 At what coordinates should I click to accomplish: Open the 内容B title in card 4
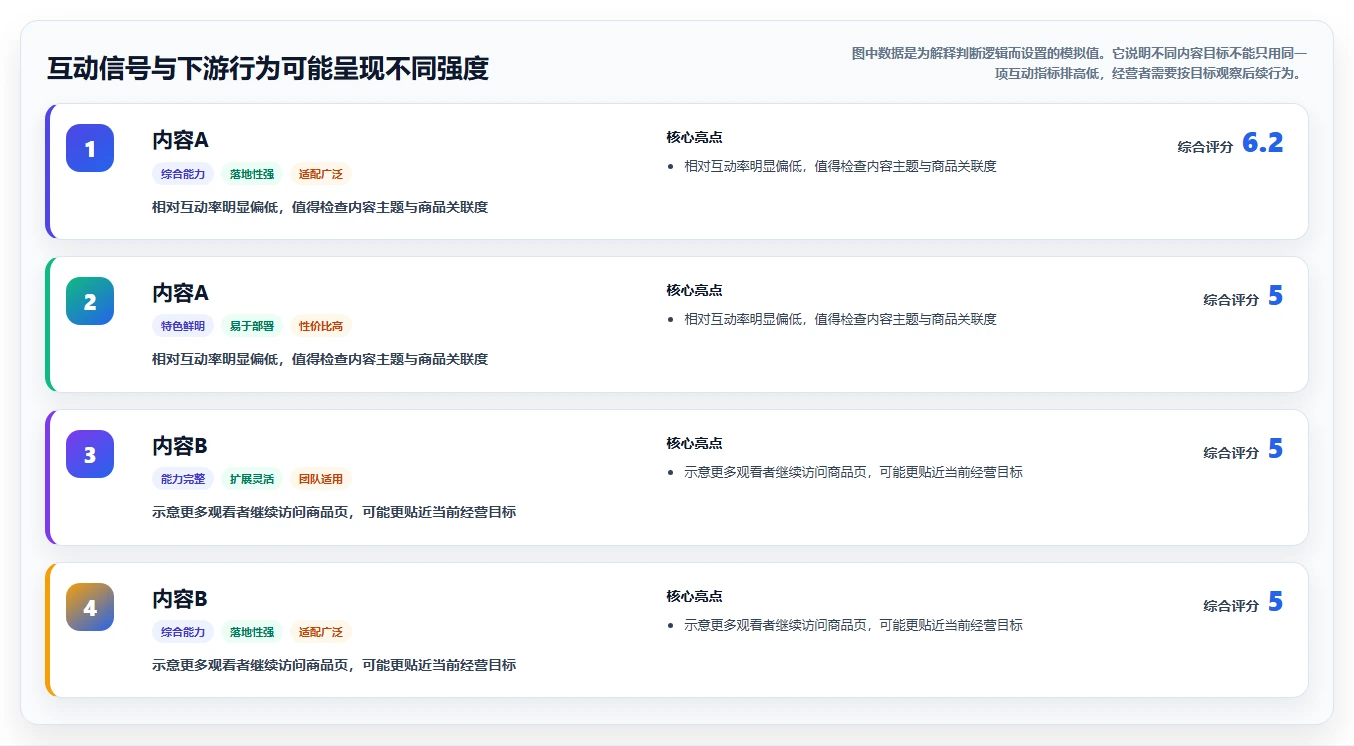[180, 599]
